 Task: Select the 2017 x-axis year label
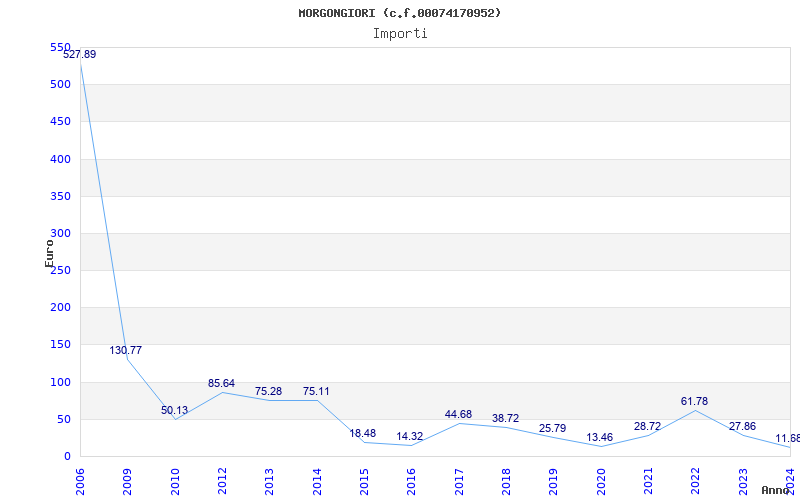(x=459, y=482)
